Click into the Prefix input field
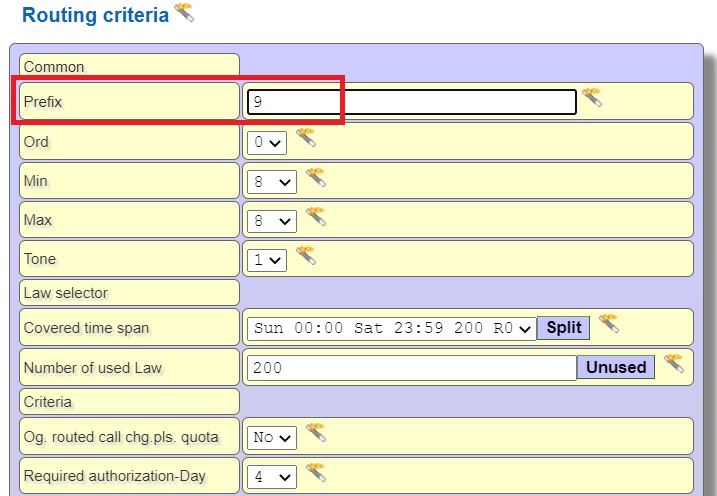 click(x=411, y=102)
